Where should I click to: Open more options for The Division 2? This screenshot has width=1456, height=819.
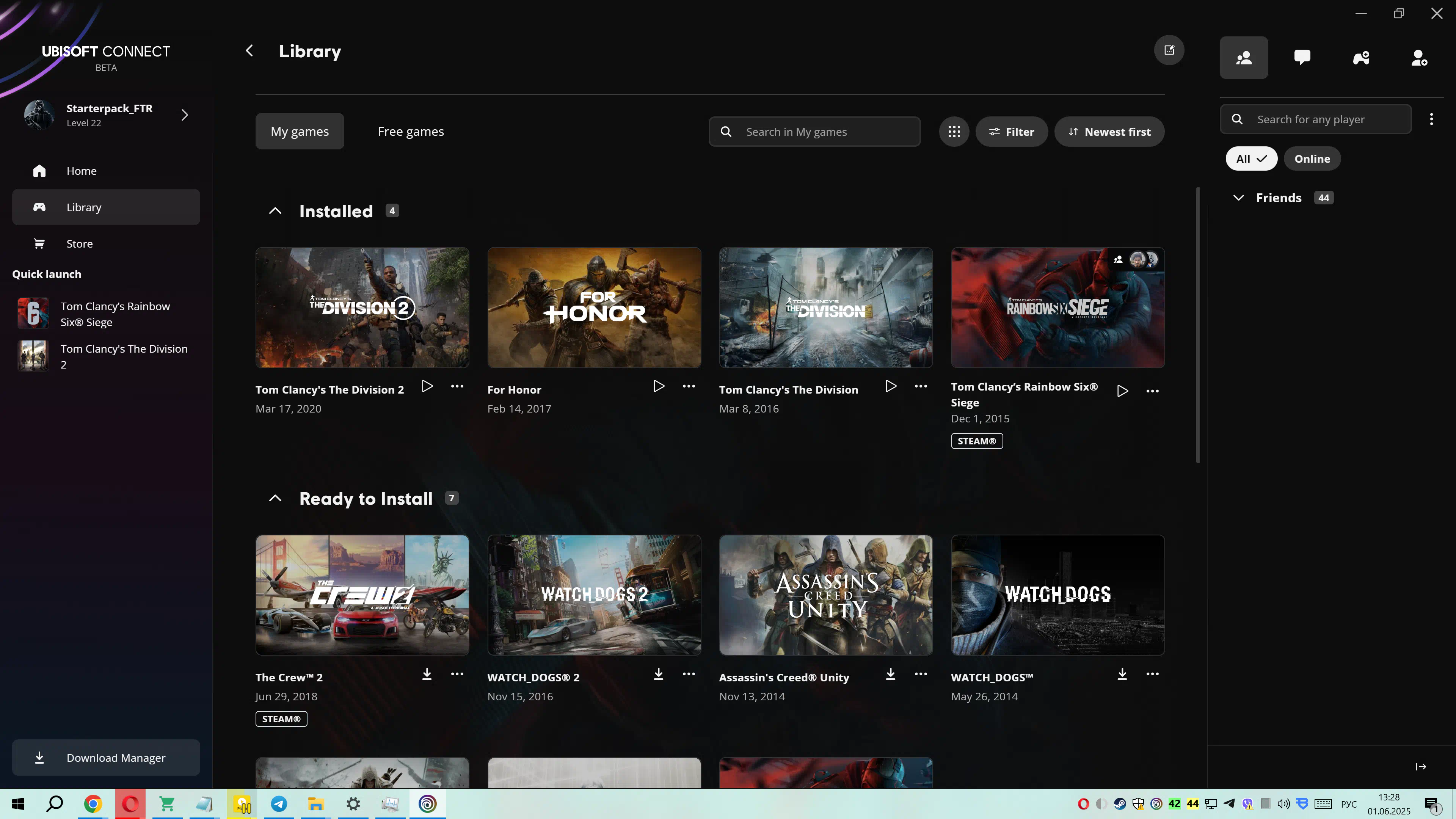(457, 386)
